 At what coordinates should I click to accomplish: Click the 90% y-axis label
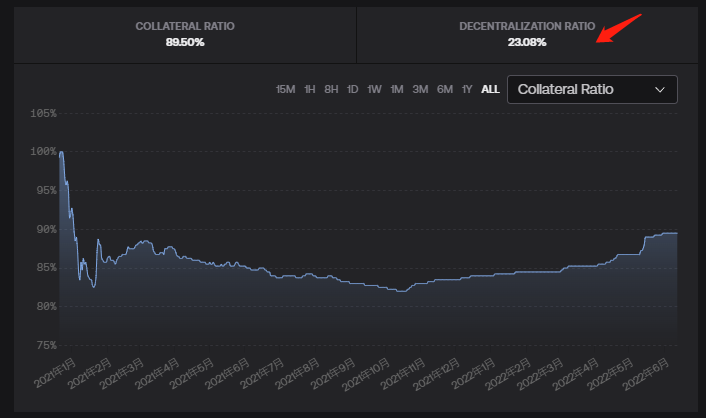(47, 230)
